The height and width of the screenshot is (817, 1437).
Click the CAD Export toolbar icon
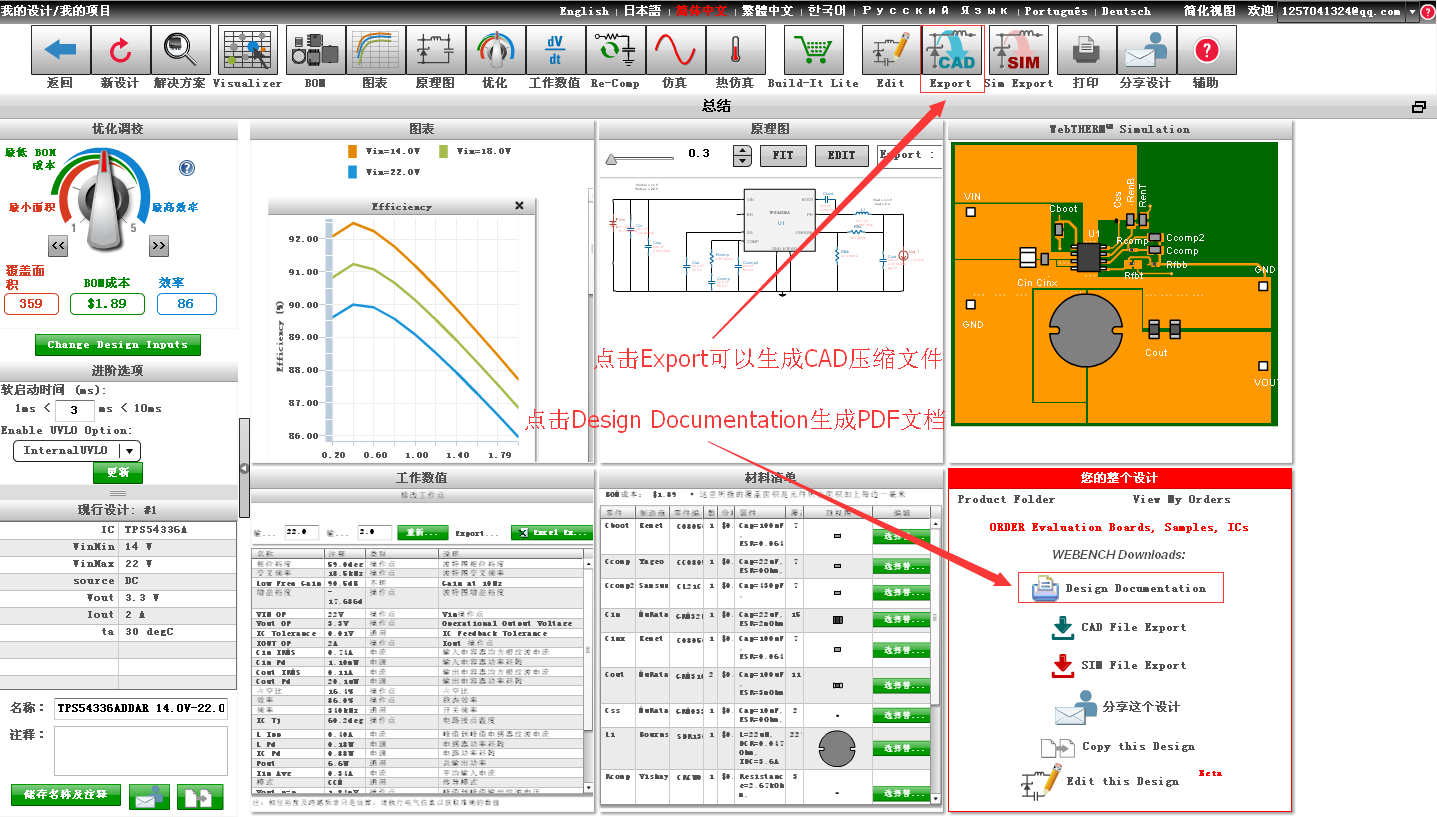click(x=951, y=50)
